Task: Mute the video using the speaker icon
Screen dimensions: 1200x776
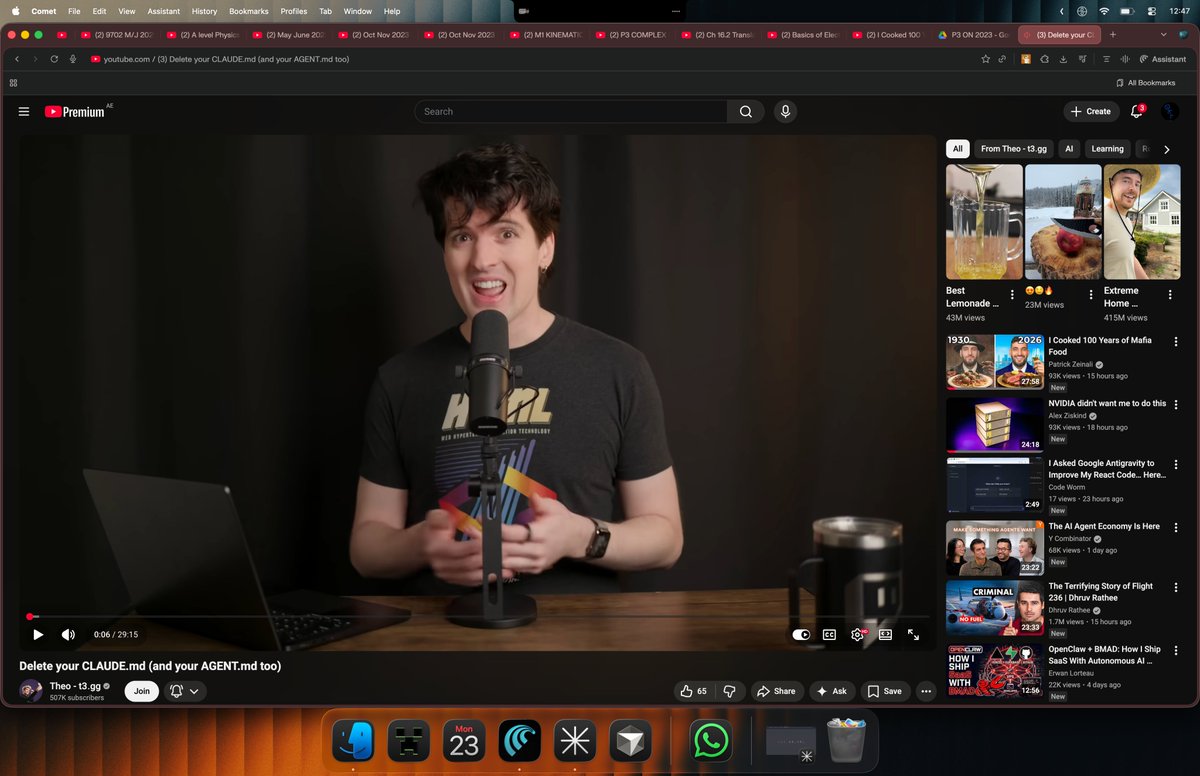Action: pyautogui.click(x=68, y=635)
